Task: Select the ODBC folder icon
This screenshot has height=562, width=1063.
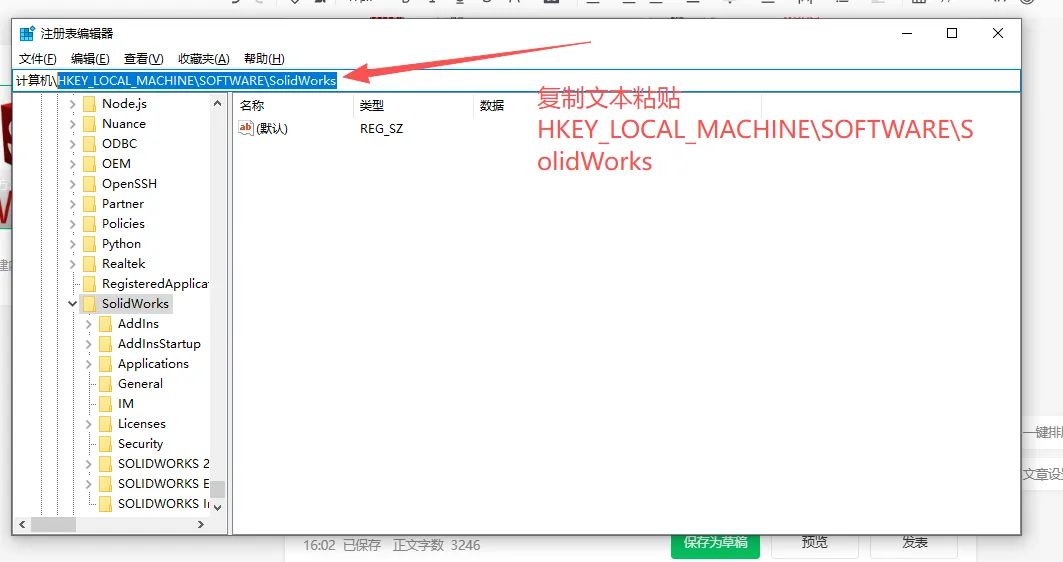Action: tap(89, 144)
